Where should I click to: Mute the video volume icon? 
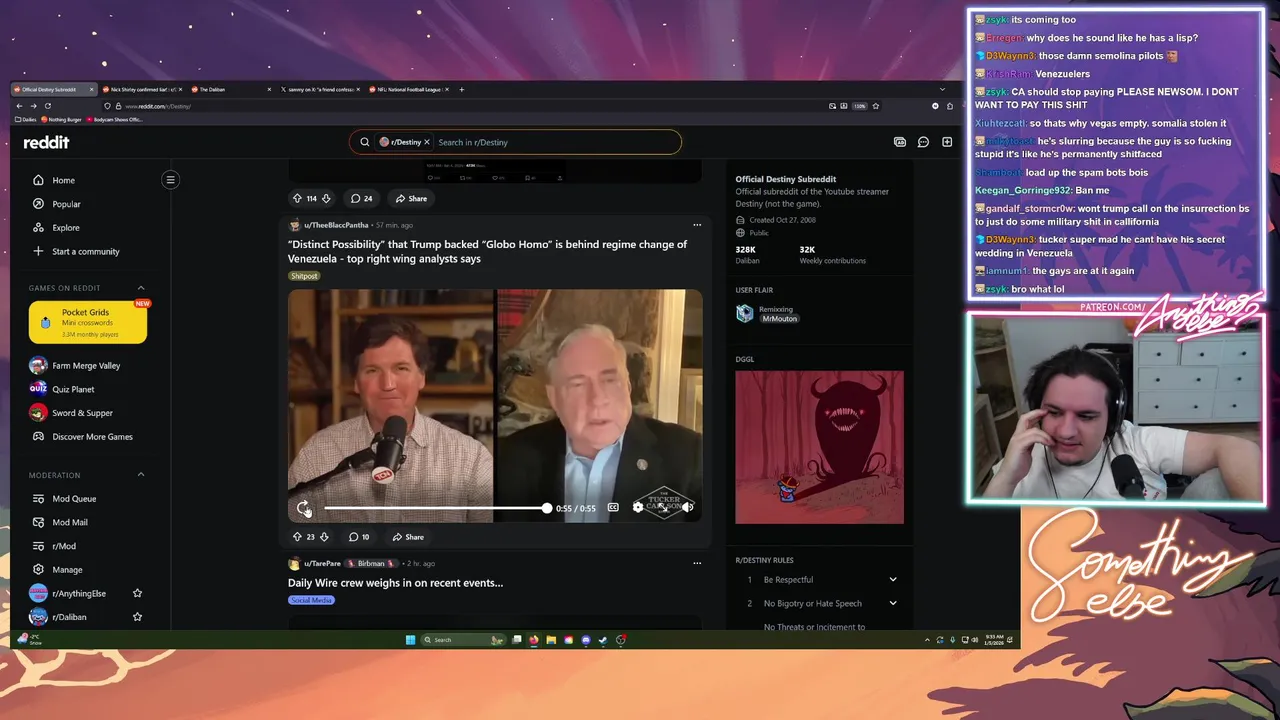687,508
